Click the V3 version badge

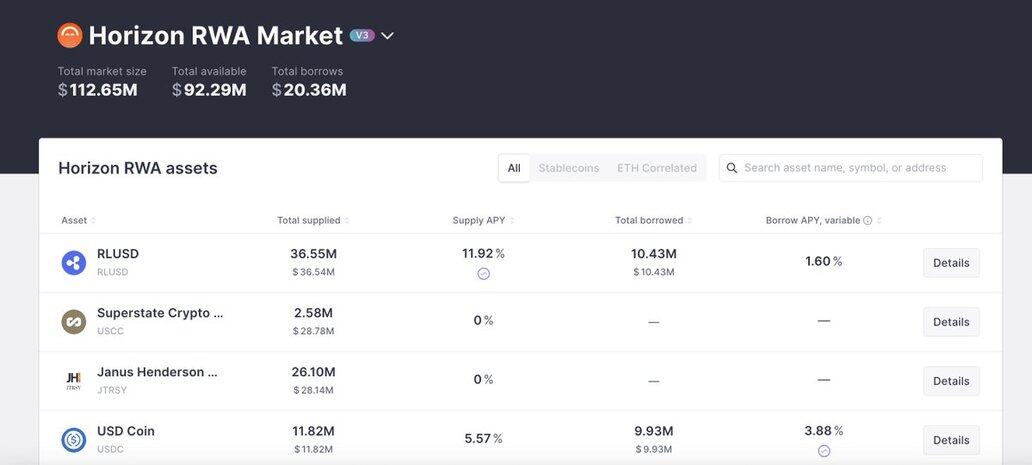[x=361, y=35]
